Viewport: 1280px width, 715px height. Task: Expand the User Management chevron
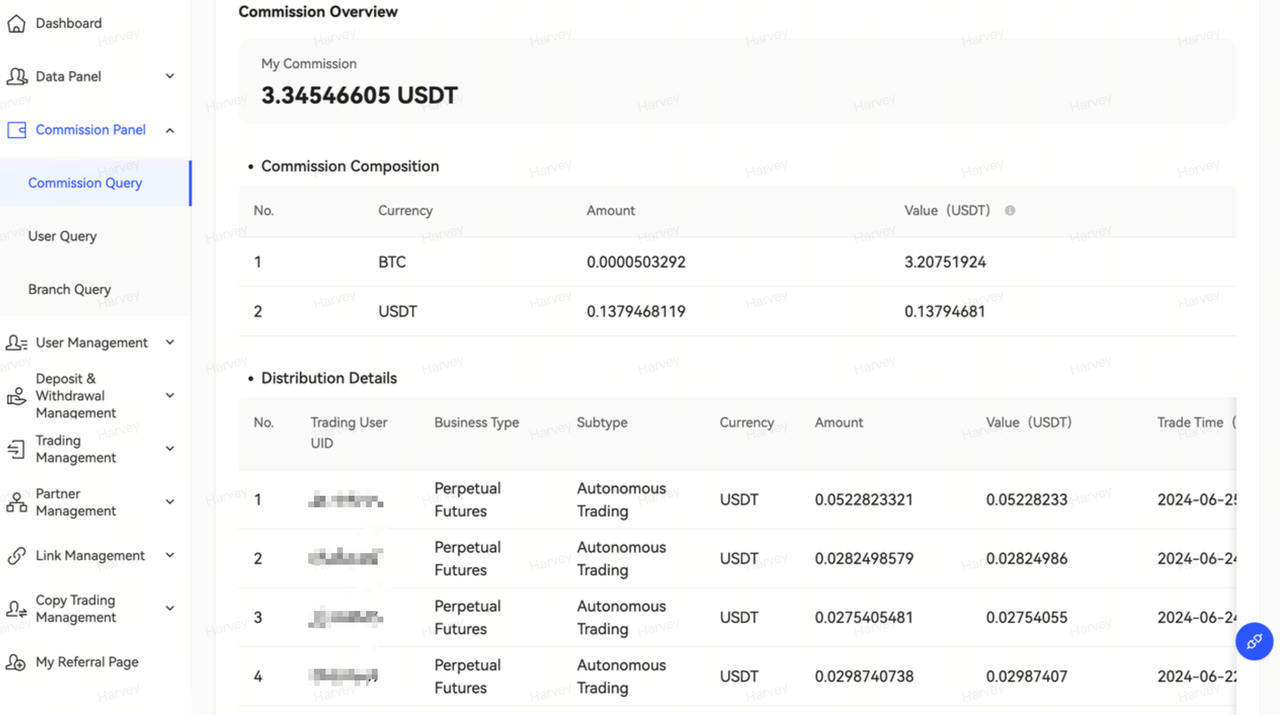(x=170, y=343)
